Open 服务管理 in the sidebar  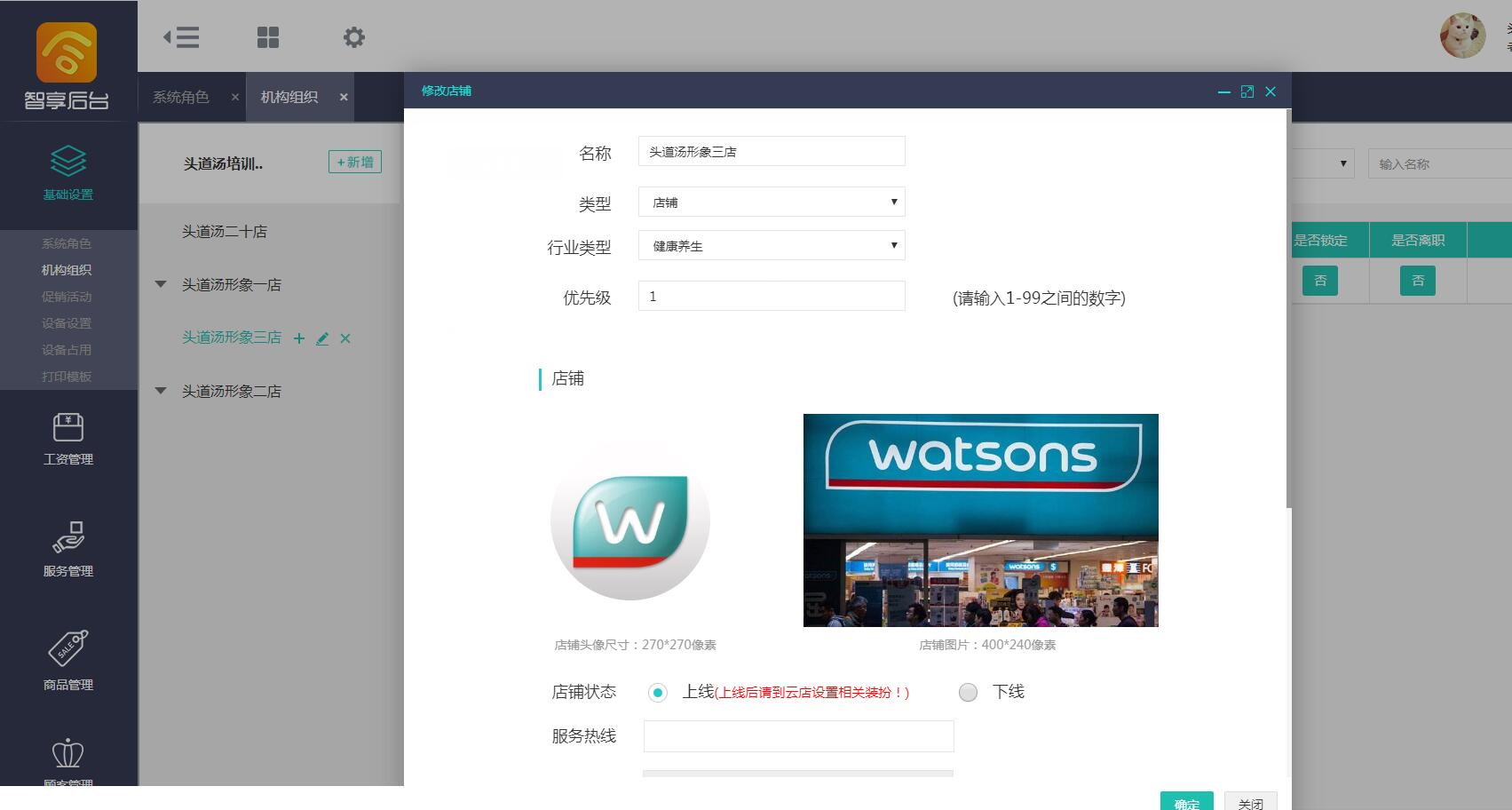68,550
